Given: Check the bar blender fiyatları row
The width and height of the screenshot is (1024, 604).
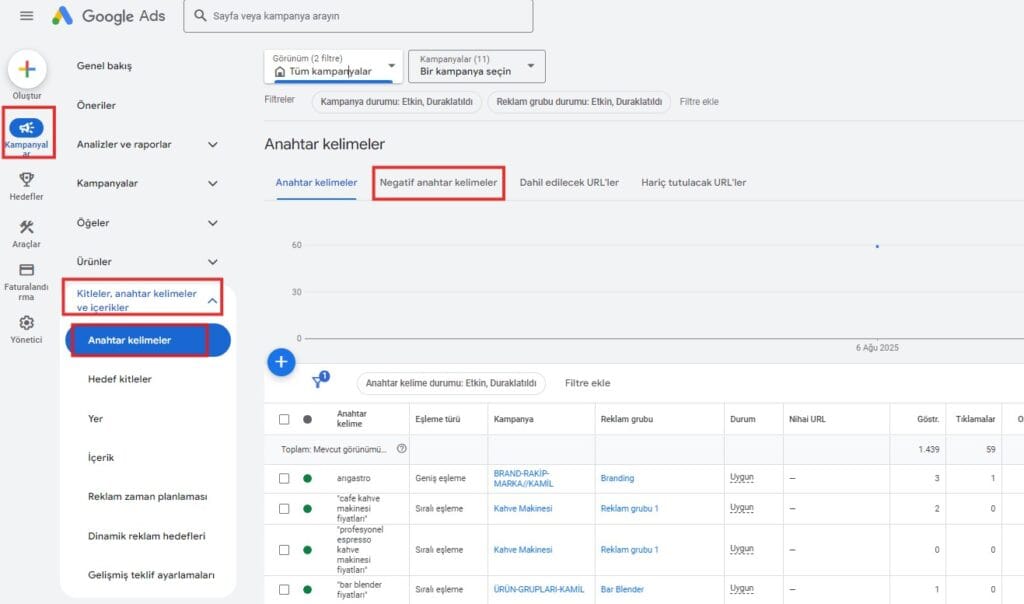Looking at the screenshot, I should (x=284, y=590).
